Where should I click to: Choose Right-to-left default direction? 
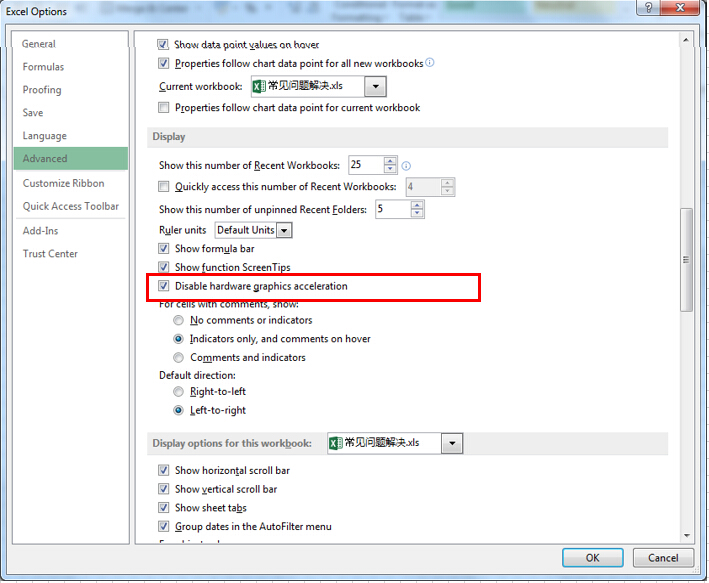tap(179, 391)
